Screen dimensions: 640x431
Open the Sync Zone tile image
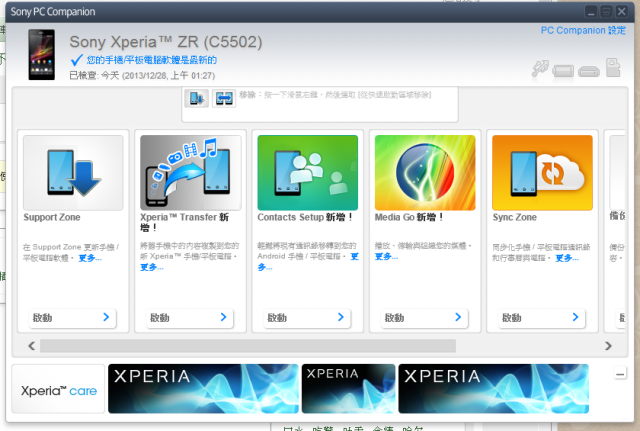(542, 173)
